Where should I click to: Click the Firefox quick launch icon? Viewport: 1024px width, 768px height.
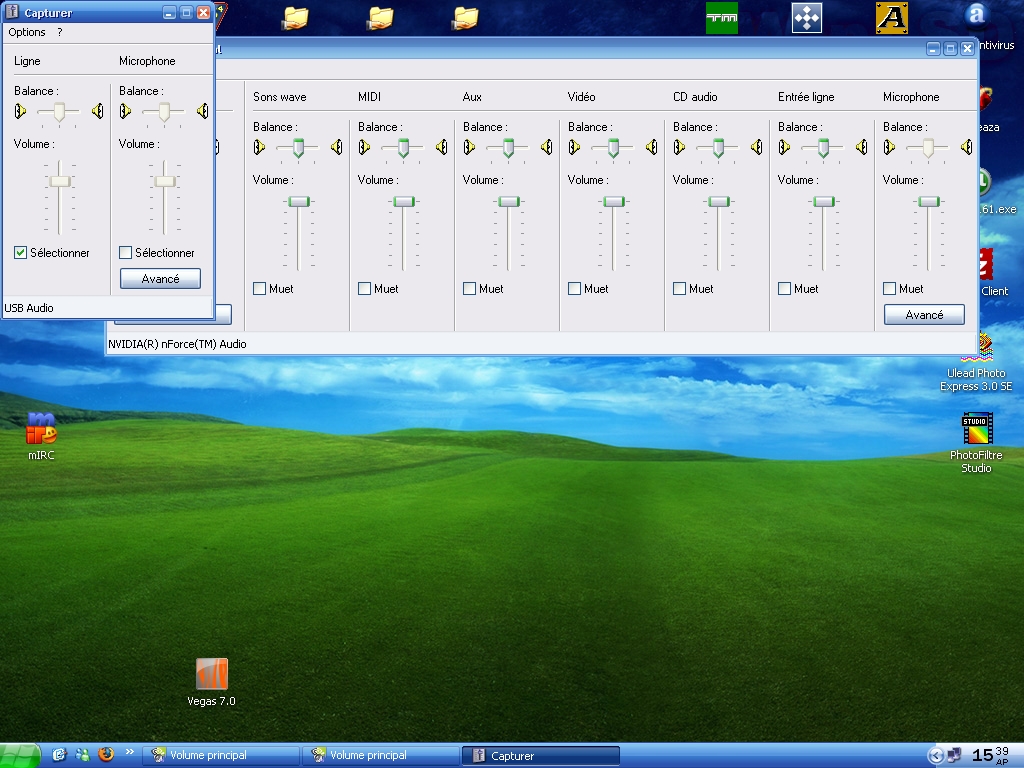point(106,755)
